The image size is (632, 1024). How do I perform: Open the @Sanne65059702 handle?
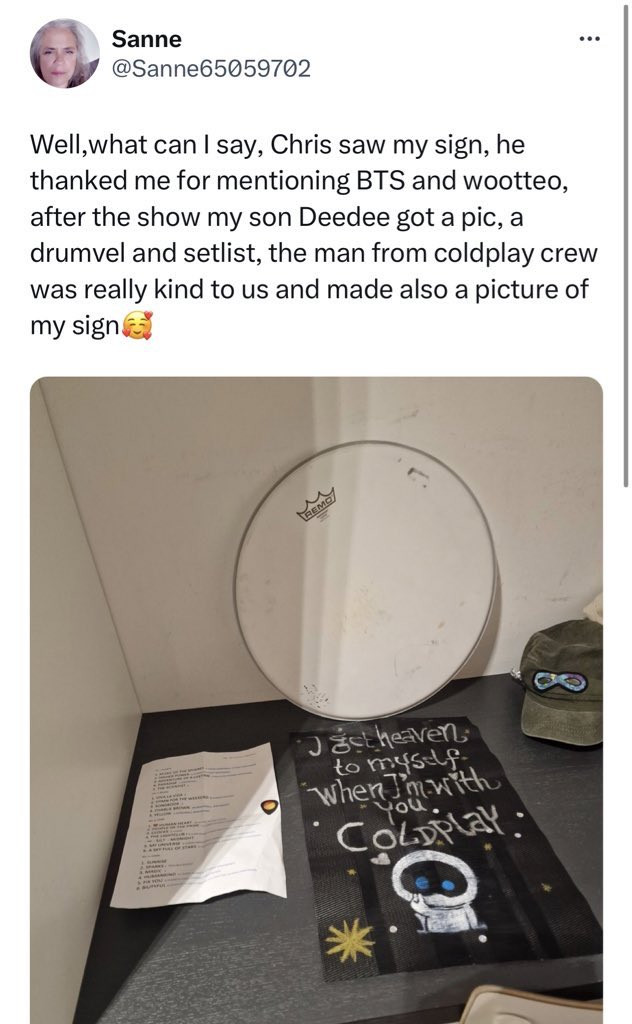click(212, 68)
